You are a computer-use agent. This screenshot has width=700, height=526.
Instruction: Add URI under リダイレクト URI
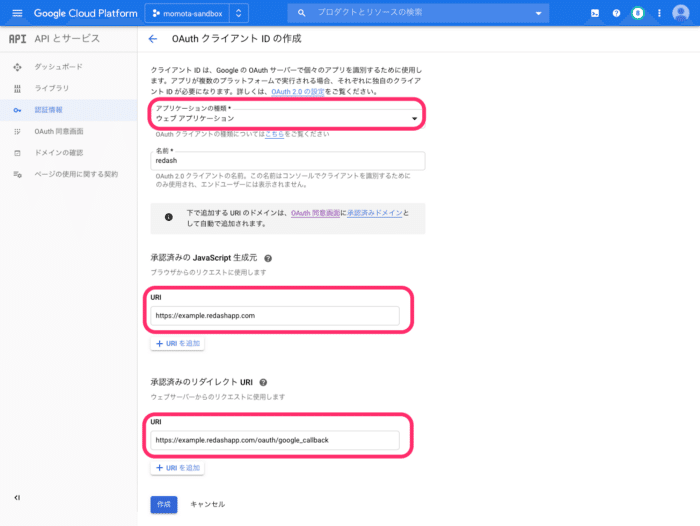pos(178,468)
